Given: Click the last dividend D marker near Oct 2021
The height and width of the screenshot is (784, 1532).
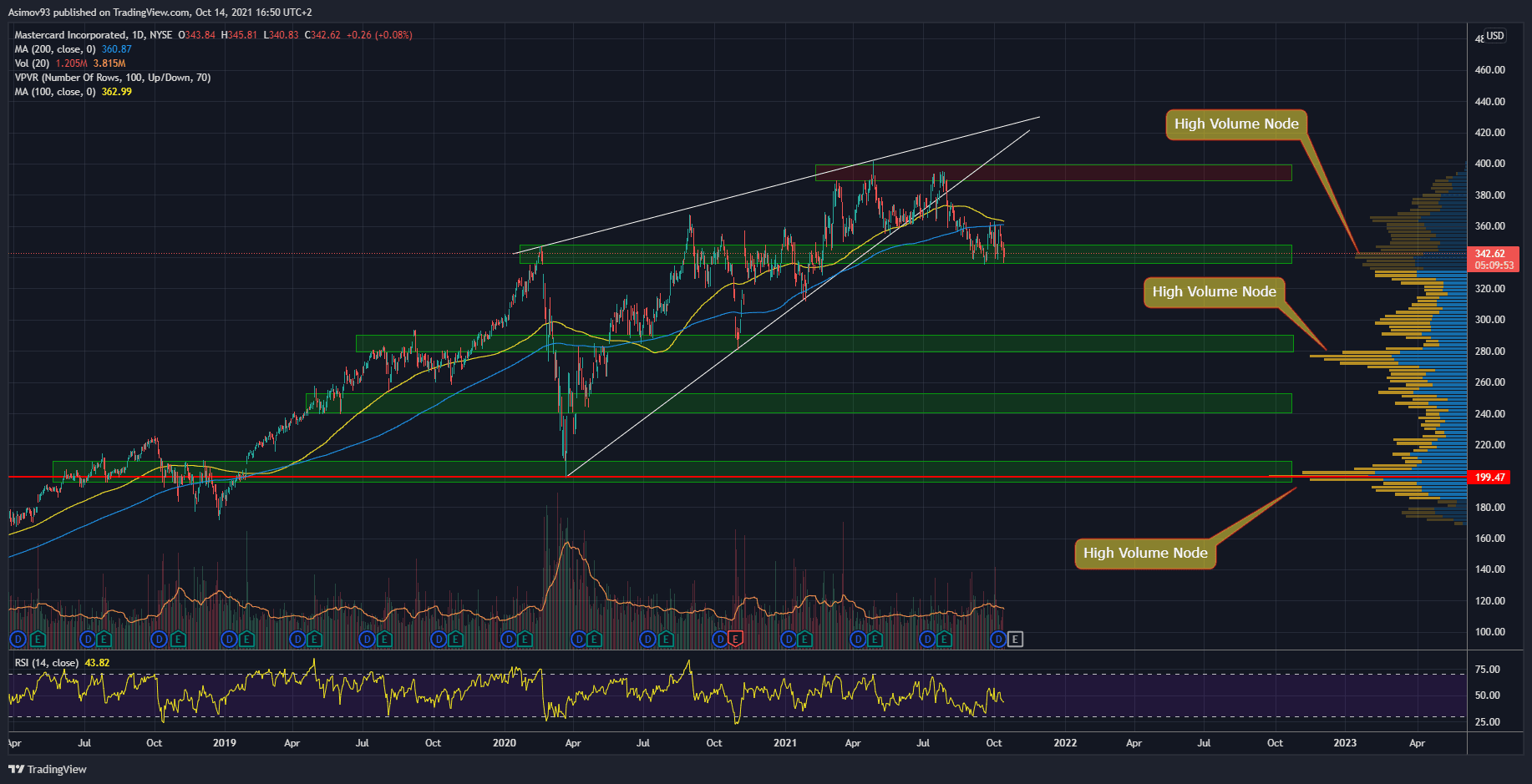Looking at the screenshot, I should click(997, 640).
